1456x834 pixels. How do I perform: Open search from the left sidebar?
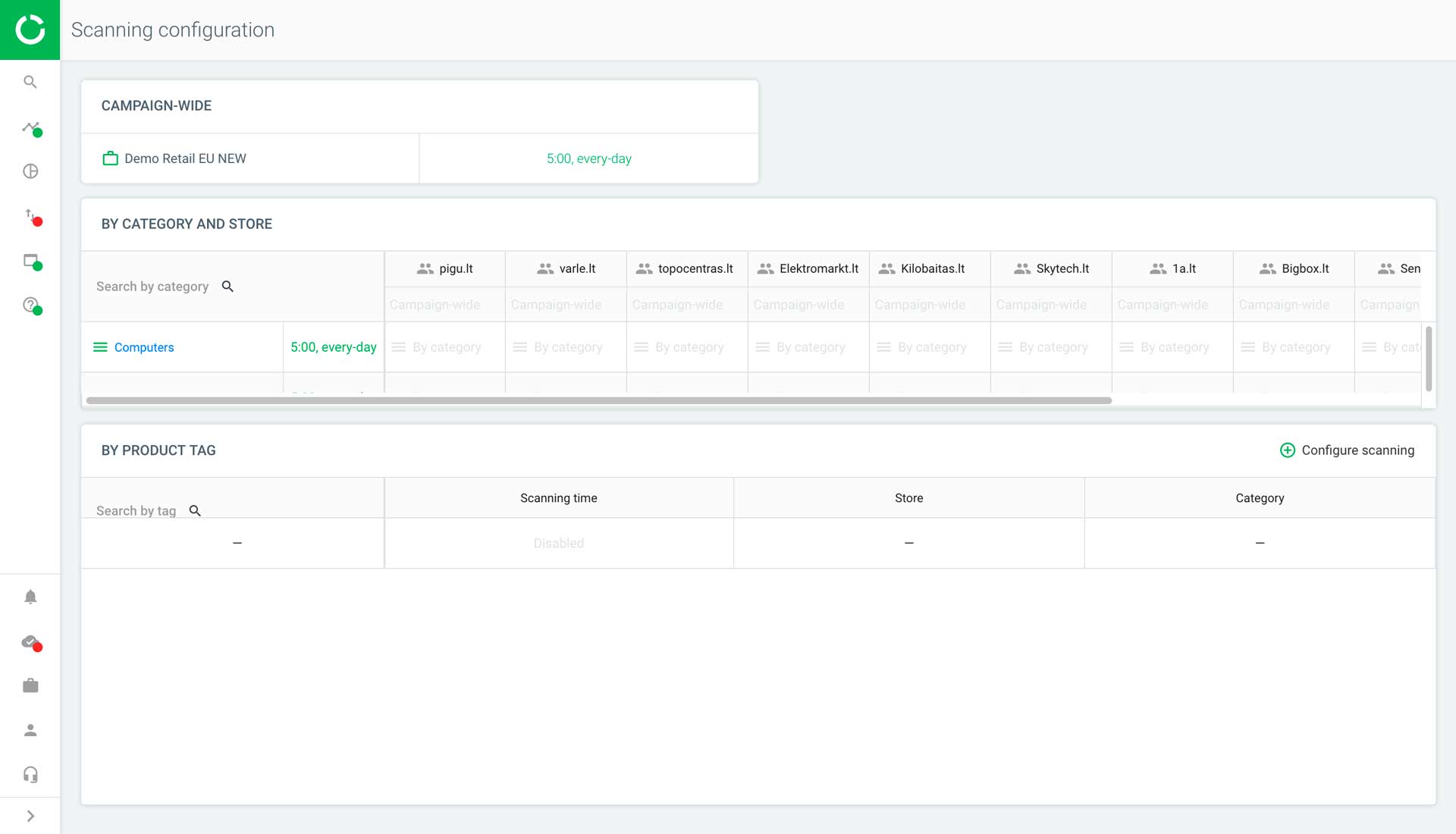tap(30, 82)
